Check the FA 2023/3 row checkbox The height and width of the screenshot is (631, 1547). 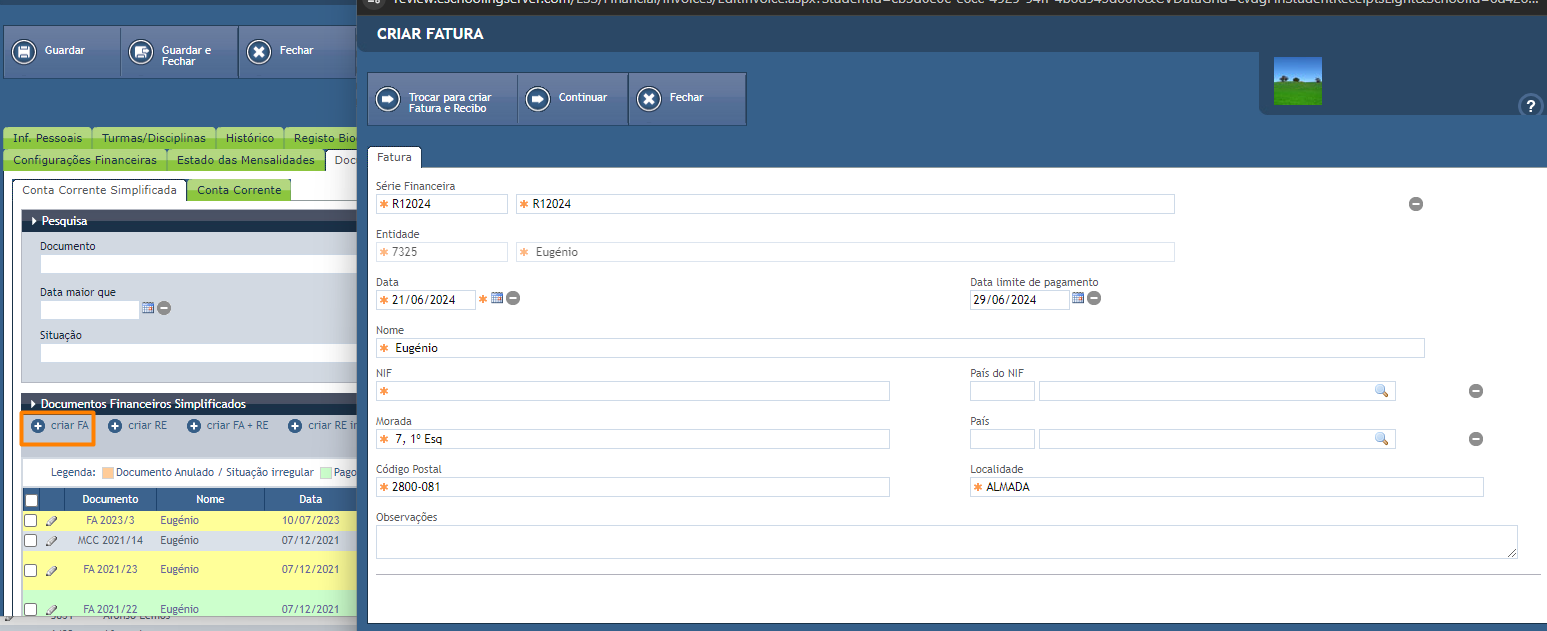pos(30,520)
